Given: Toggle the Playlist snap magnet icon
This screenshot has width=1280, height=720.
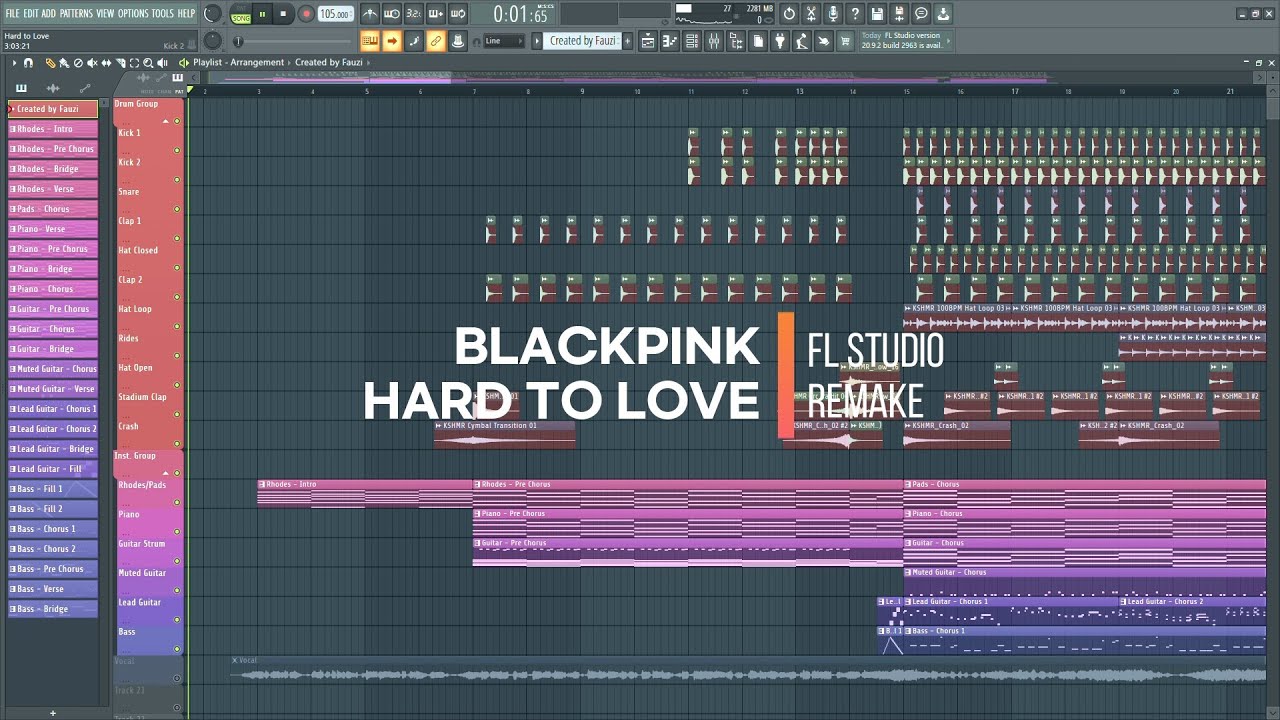Looking at the screenshot, I should click(28, 63).
